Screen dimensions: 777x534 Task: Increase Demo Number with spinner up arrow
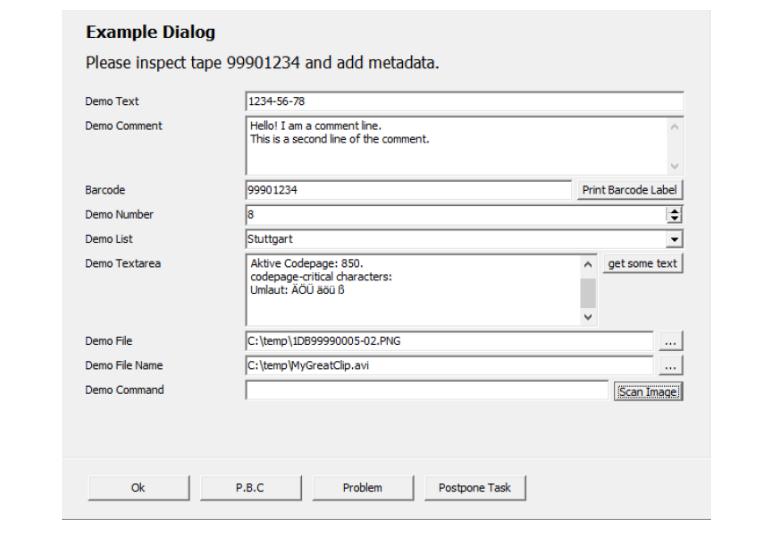pyautogui.click(x=674, y=211)
